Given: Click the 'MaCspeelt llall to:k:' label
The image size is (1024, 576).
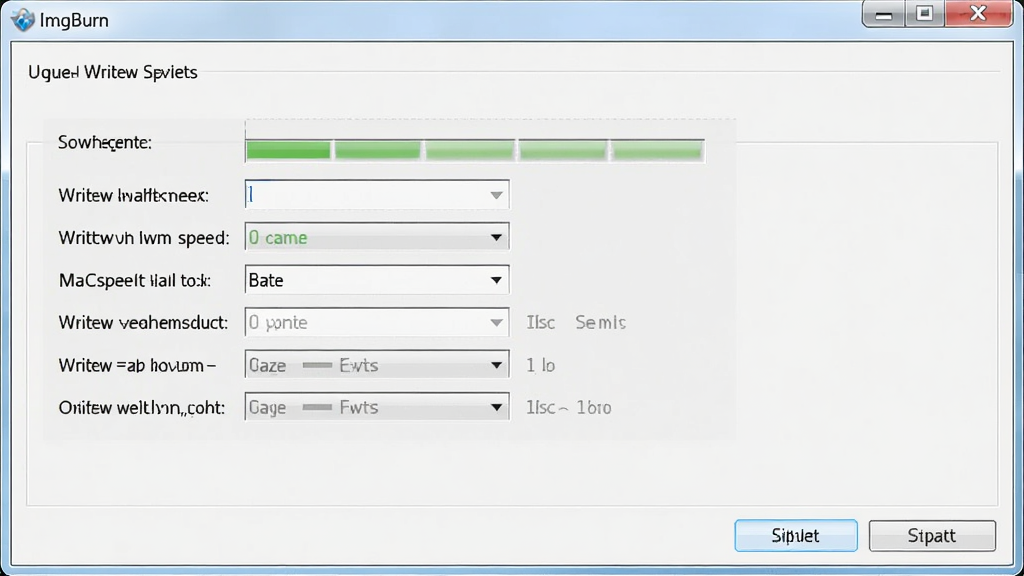Looking at the screenshot, I should point(135,280).
